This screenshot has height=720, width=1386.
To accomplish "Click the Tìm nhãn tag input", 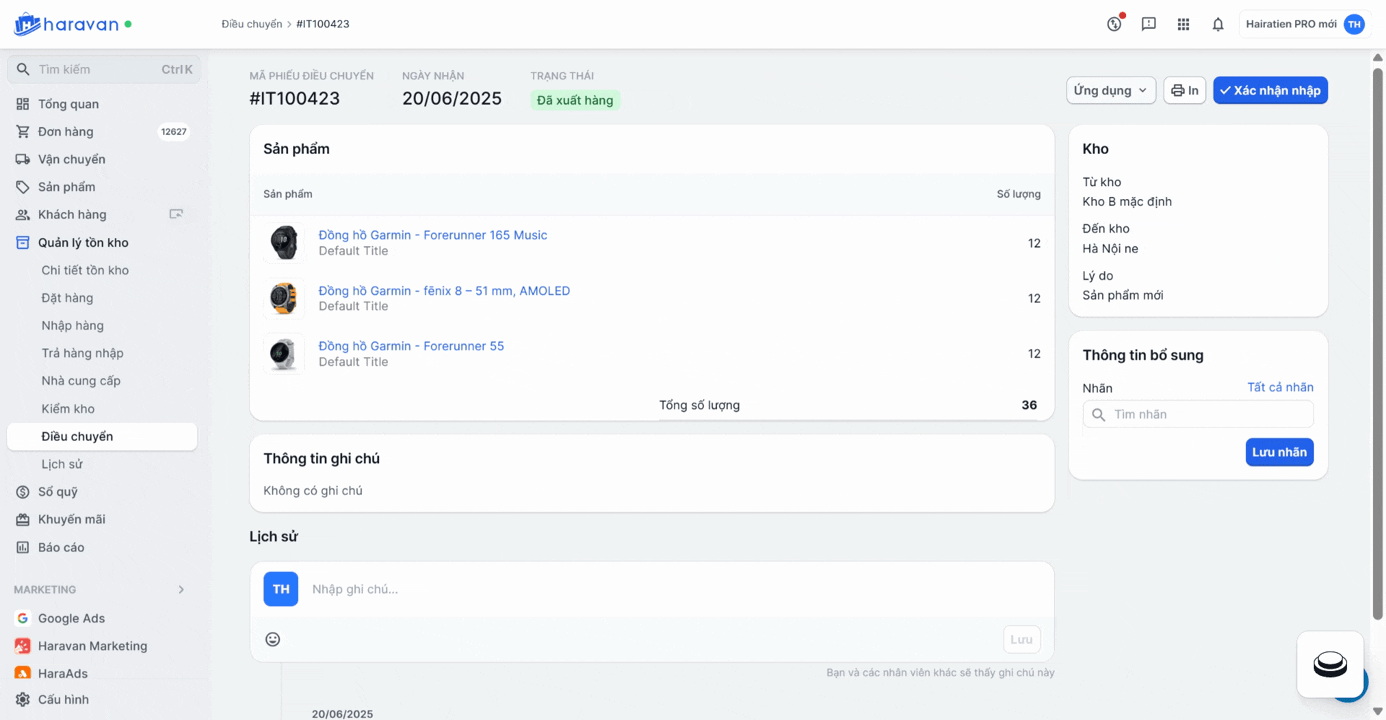I will [1198, 414].
